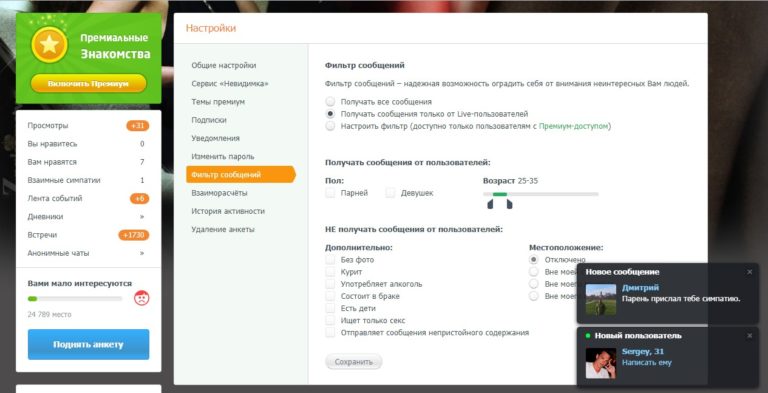Open Вам нравятся in sidebar
The image size is (768, 393).
pyautogui.click(x=52, y=162)
